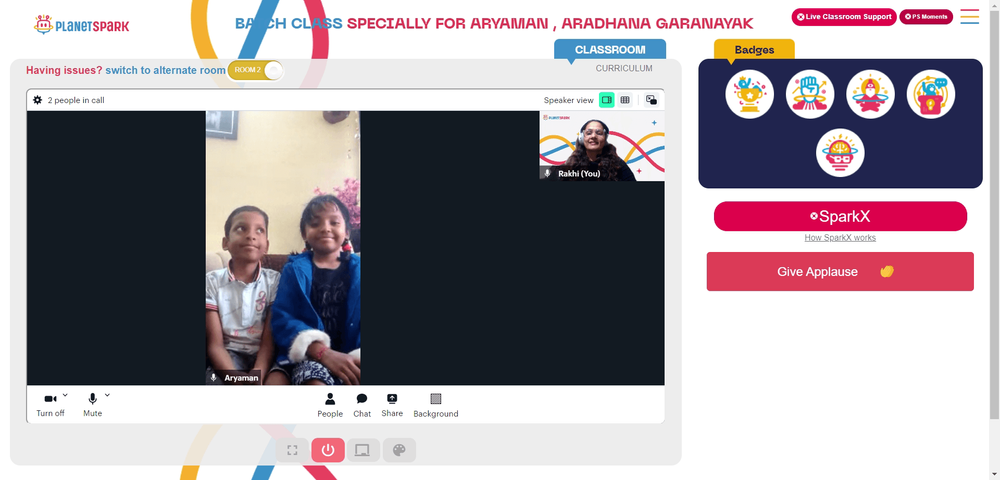Open the color palette icon button

click(399, 450)
